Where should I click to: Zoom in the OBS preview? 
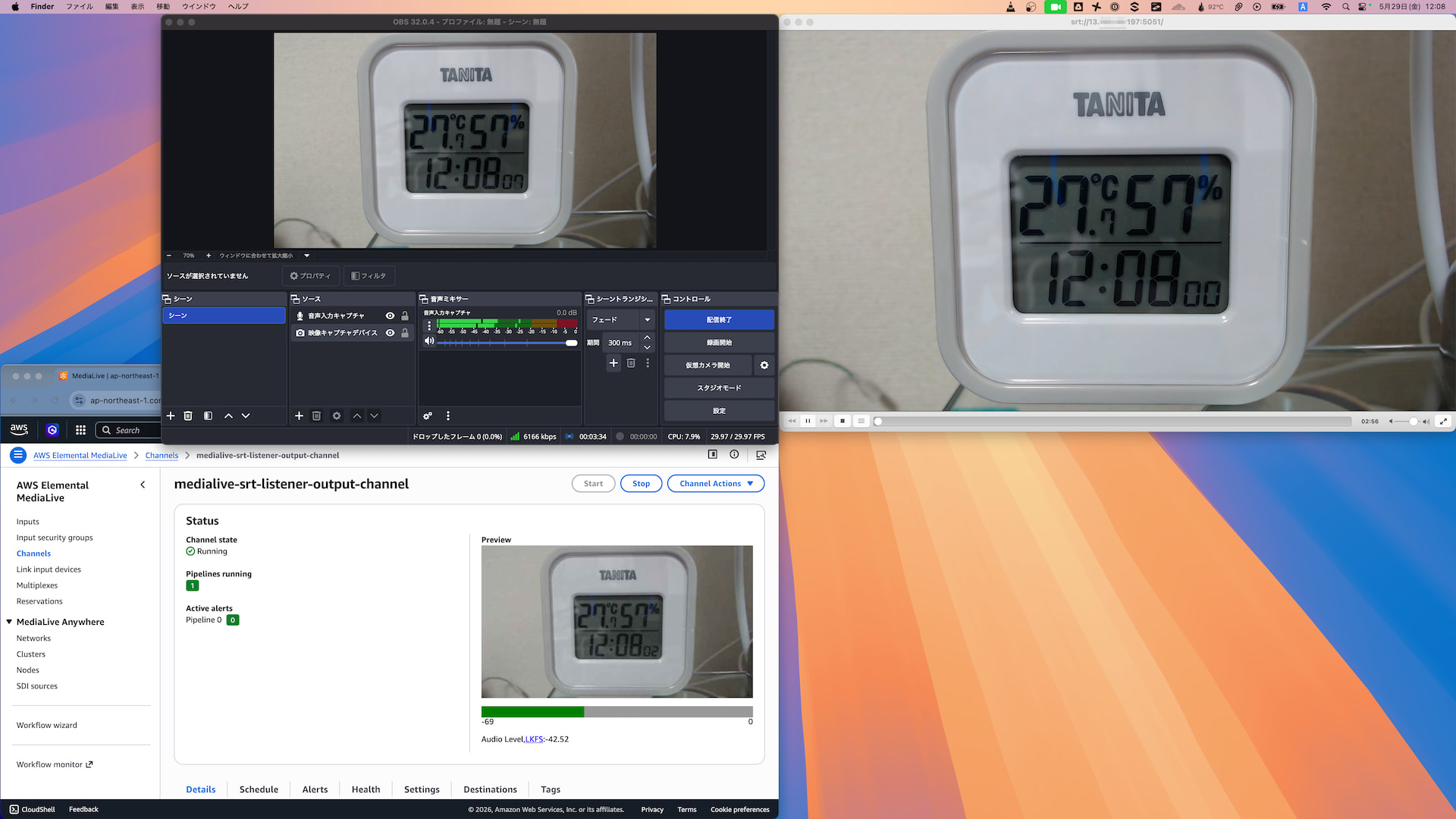[x=209, y=256]
